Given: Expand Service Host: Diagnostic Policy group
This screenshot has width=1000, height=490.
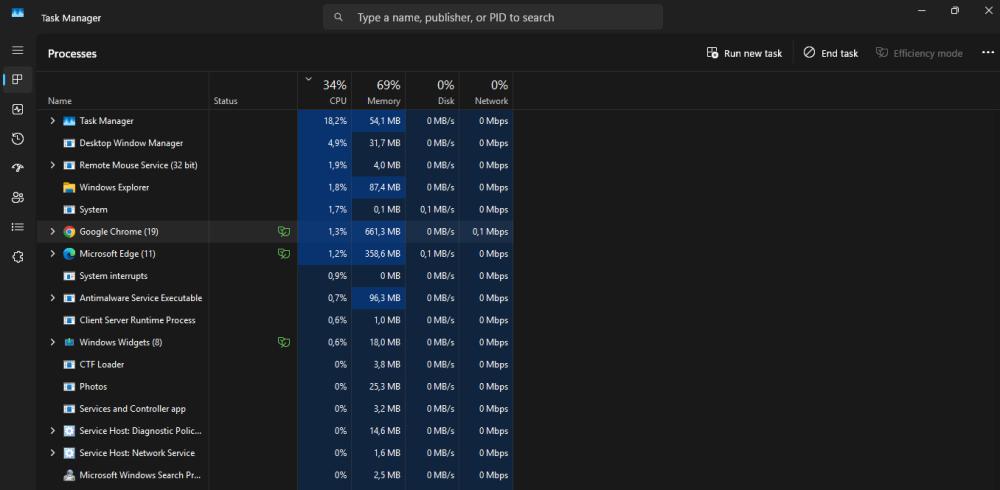Looking at the screenshot, I should (52, 431).
